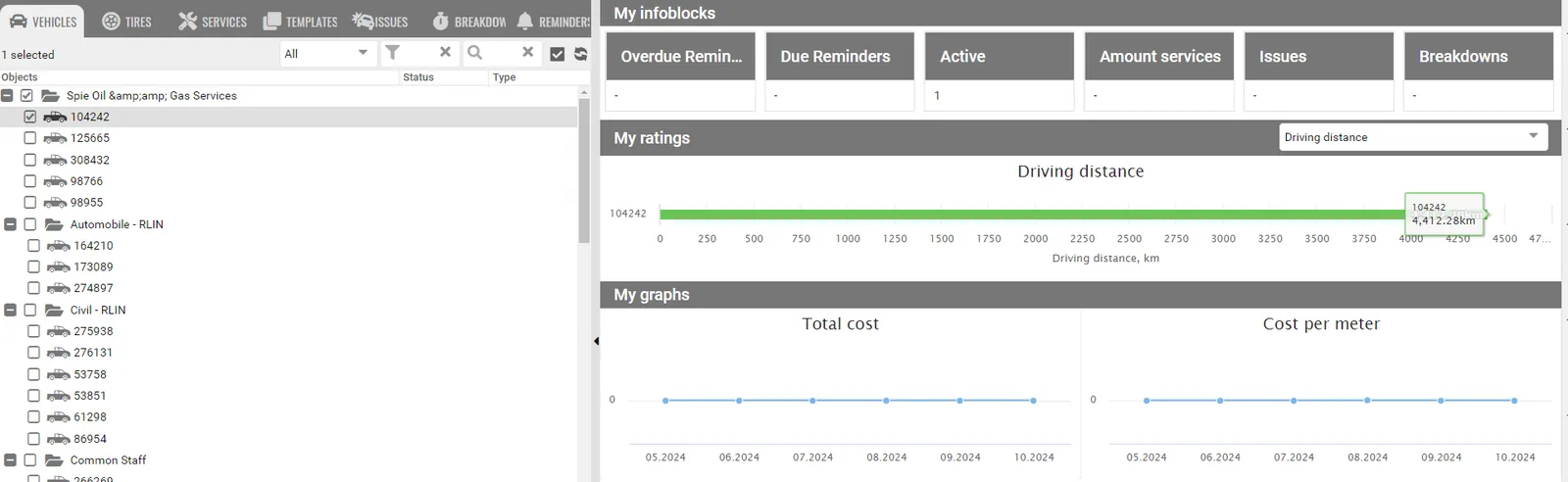Click the refresh arrows icon
The image size is (1568, 482).
coord(580,54)
